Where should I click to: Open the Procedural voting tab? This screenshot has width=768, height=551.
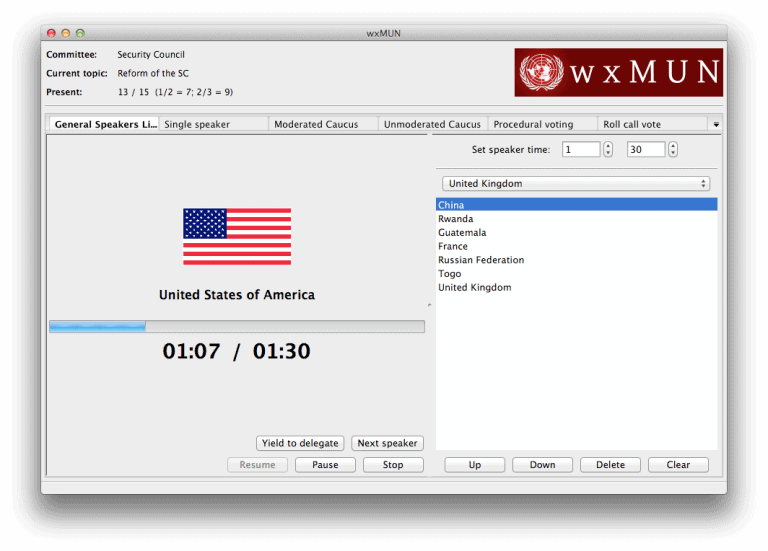[542, 124]
